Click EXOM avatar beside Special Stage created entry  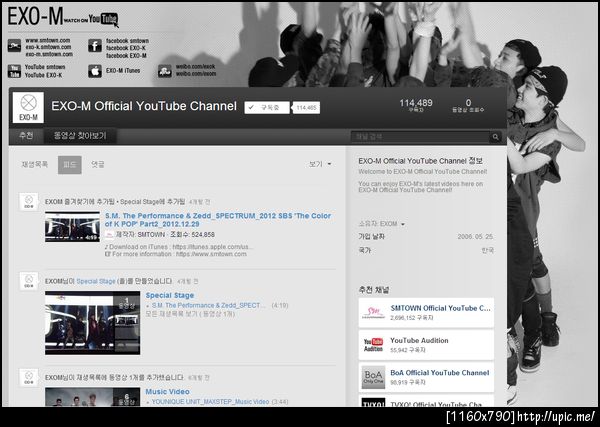(29, 281)
